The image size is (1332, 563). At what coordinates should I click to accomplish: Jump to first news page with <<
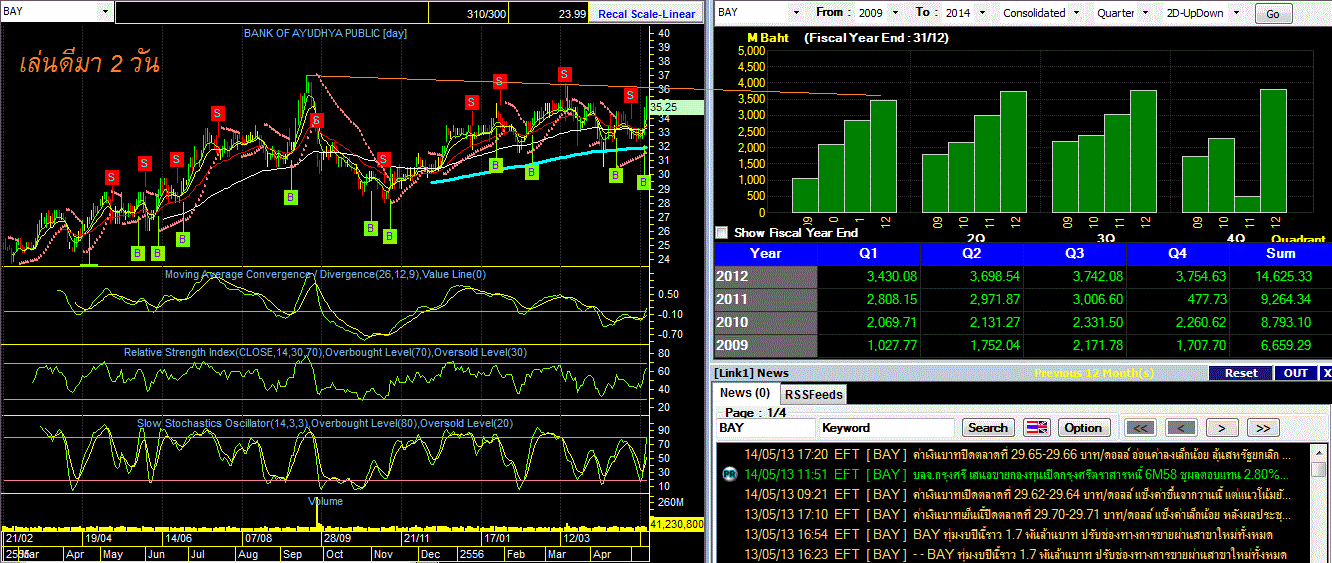[1140, 427]
